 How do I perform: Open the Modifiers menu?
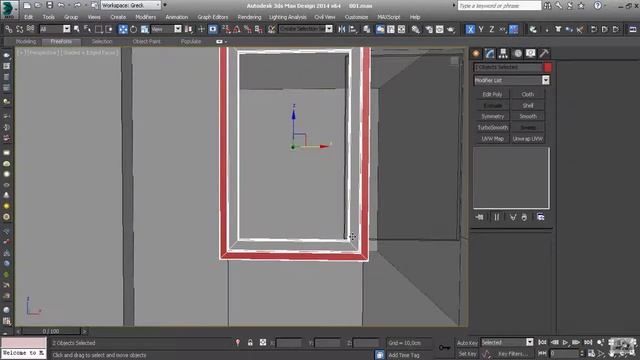pos(146,17)
